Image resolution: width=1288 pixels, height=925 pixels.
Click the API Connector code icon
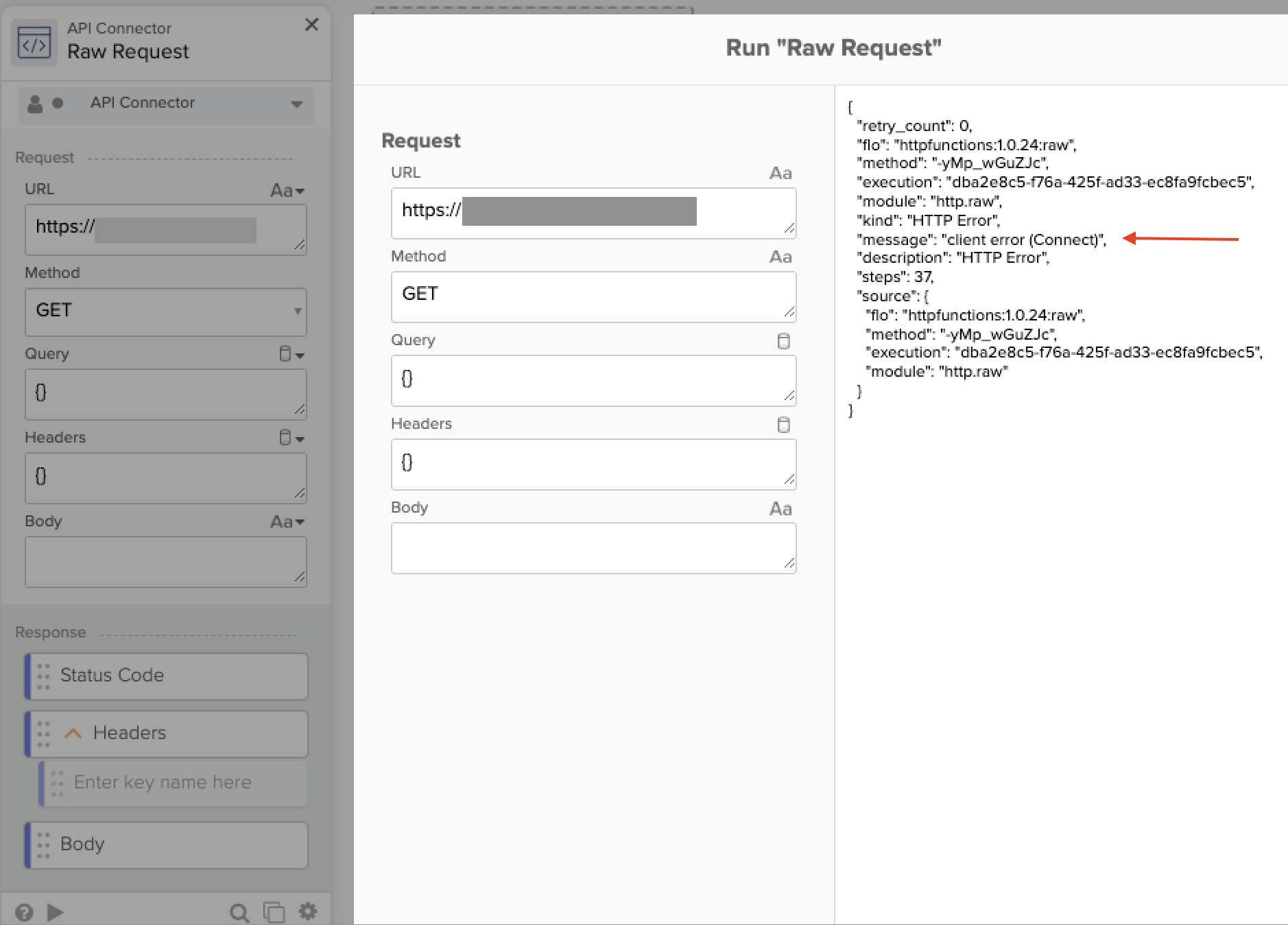tap(34, 43)
